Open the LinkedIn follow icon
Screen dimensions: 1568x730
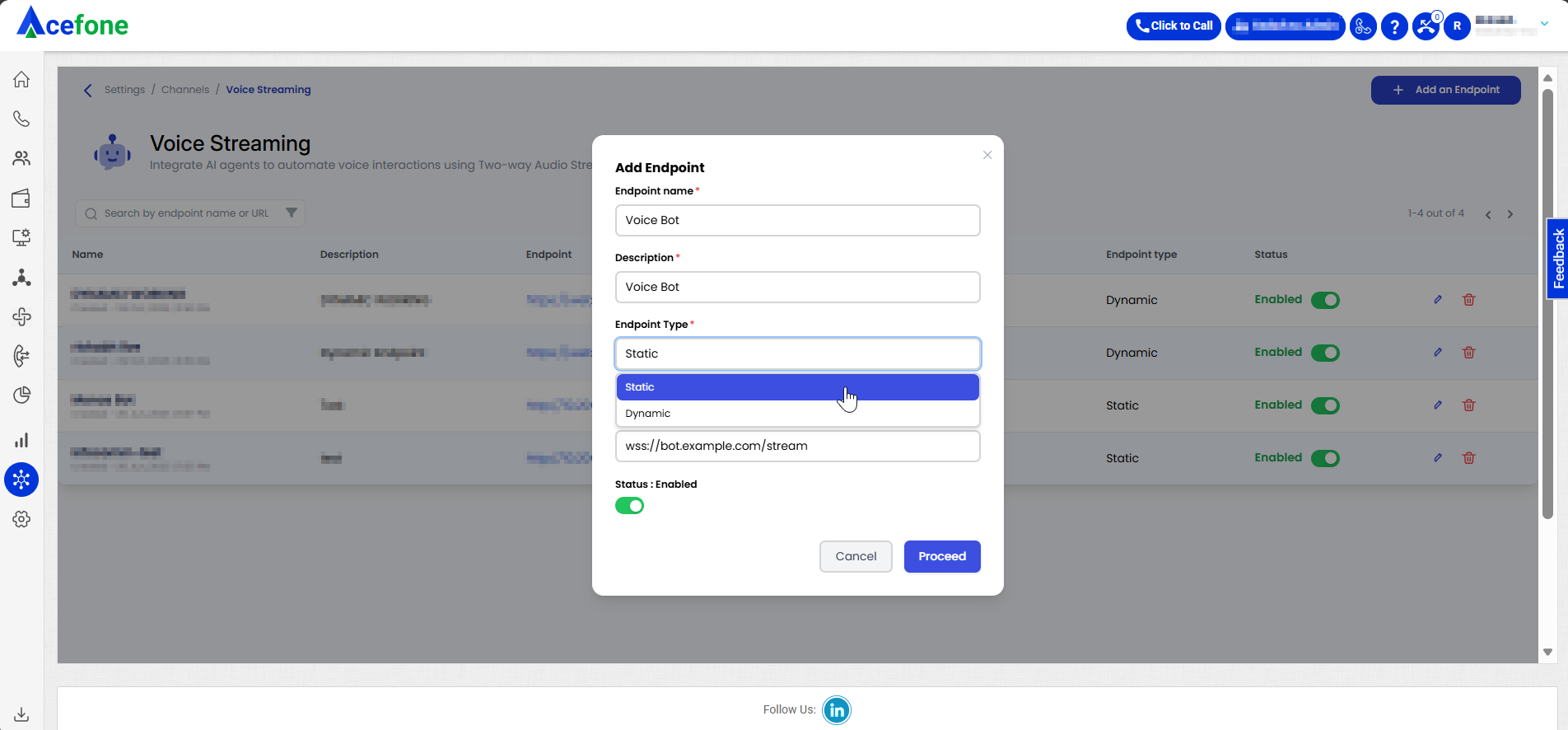pos(837,710)
